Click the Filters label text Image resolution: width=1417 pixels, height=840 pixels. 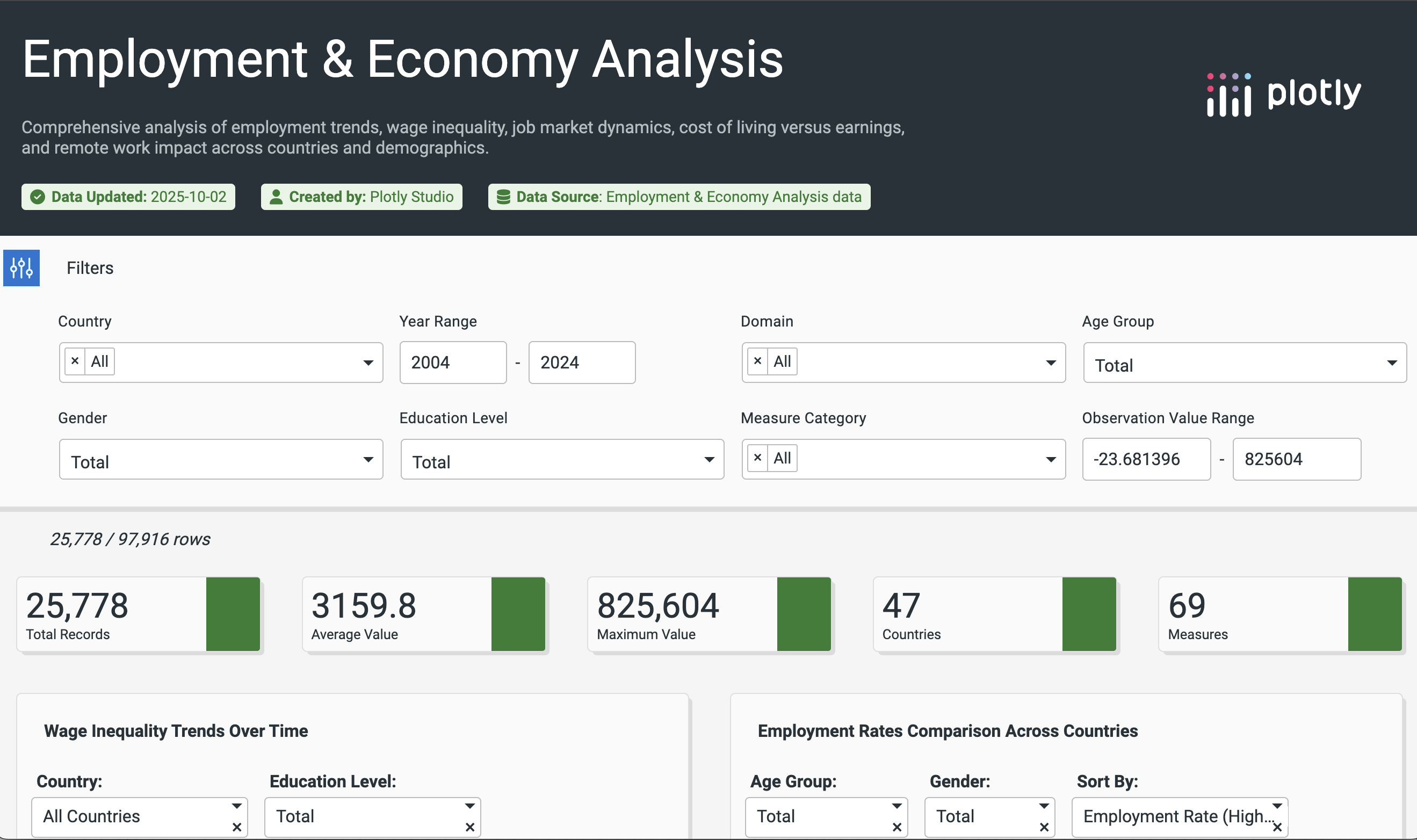[x=90, y=267]
